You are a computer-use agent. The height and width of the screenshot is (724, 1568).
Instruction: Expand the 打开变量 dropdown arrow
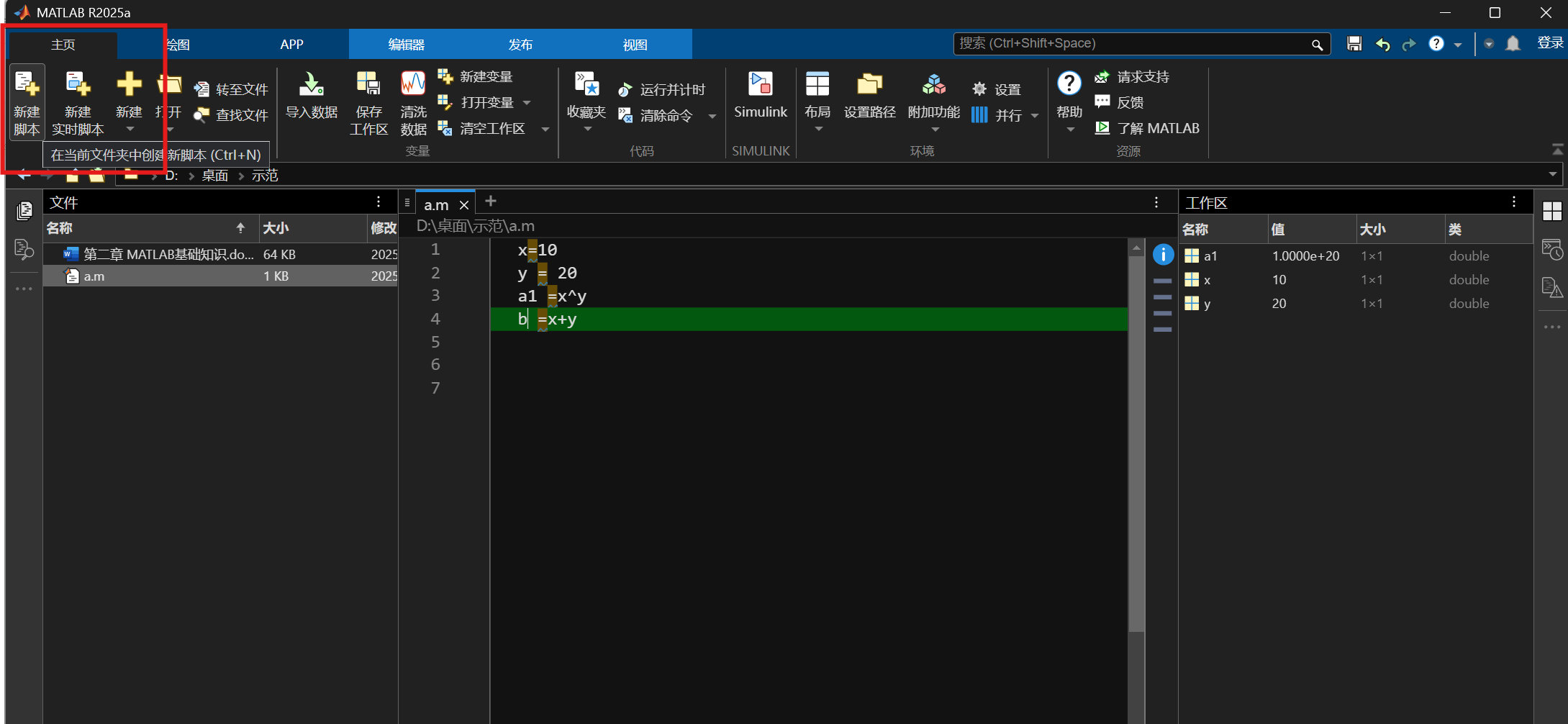coord(527,103)
